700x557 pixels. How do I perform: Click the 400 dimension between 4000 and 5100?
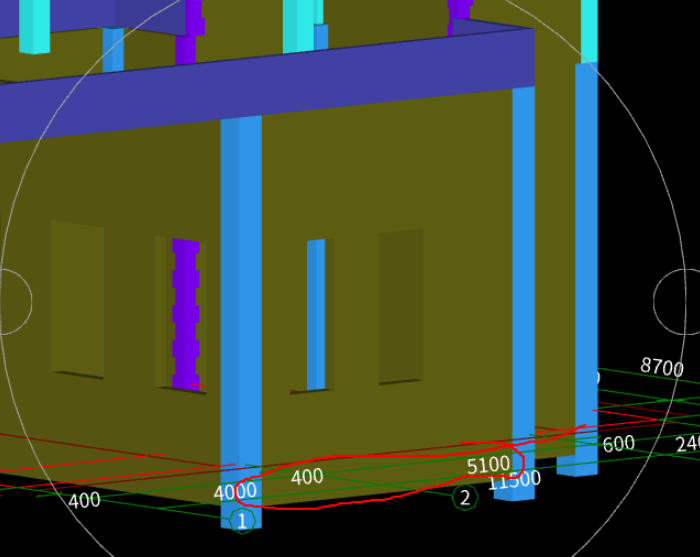click(x=307, y=477)
